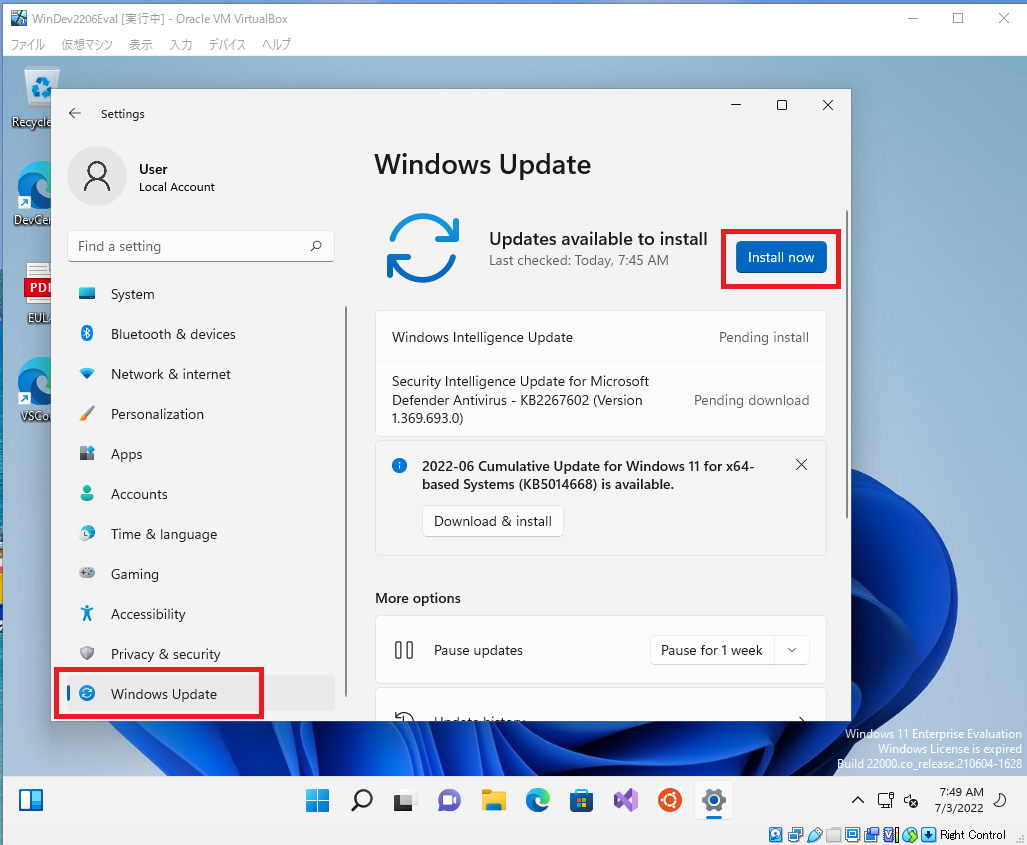Select the Recycle Bin desktop icon
Viewport: 1027px width, 845px height.
(36, 98)
